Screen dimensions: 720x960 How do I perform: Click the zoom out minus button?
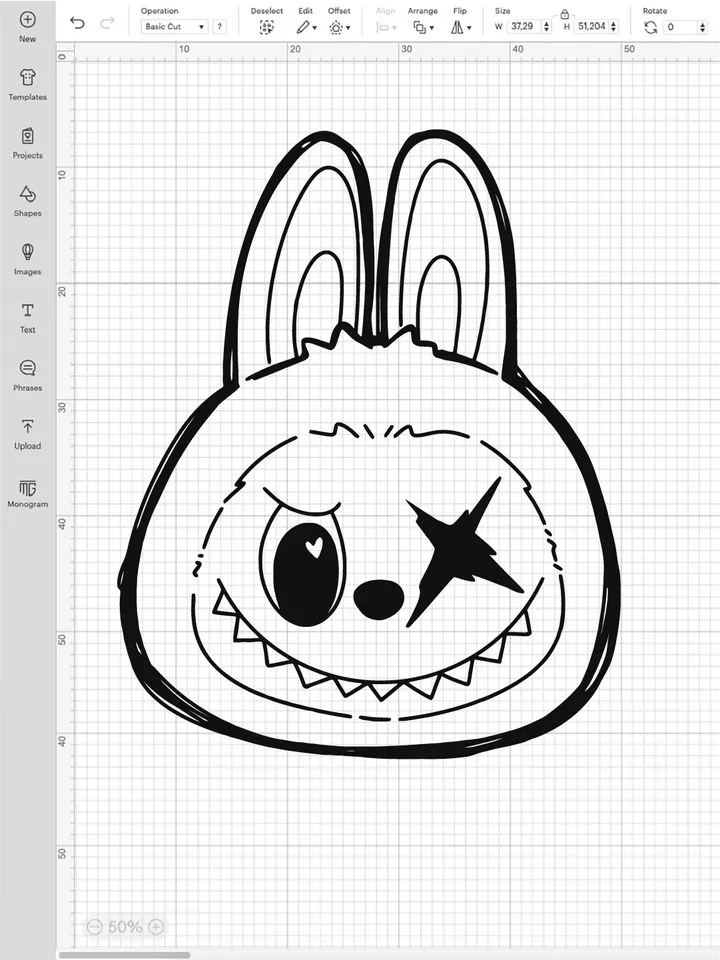point(94,927)
